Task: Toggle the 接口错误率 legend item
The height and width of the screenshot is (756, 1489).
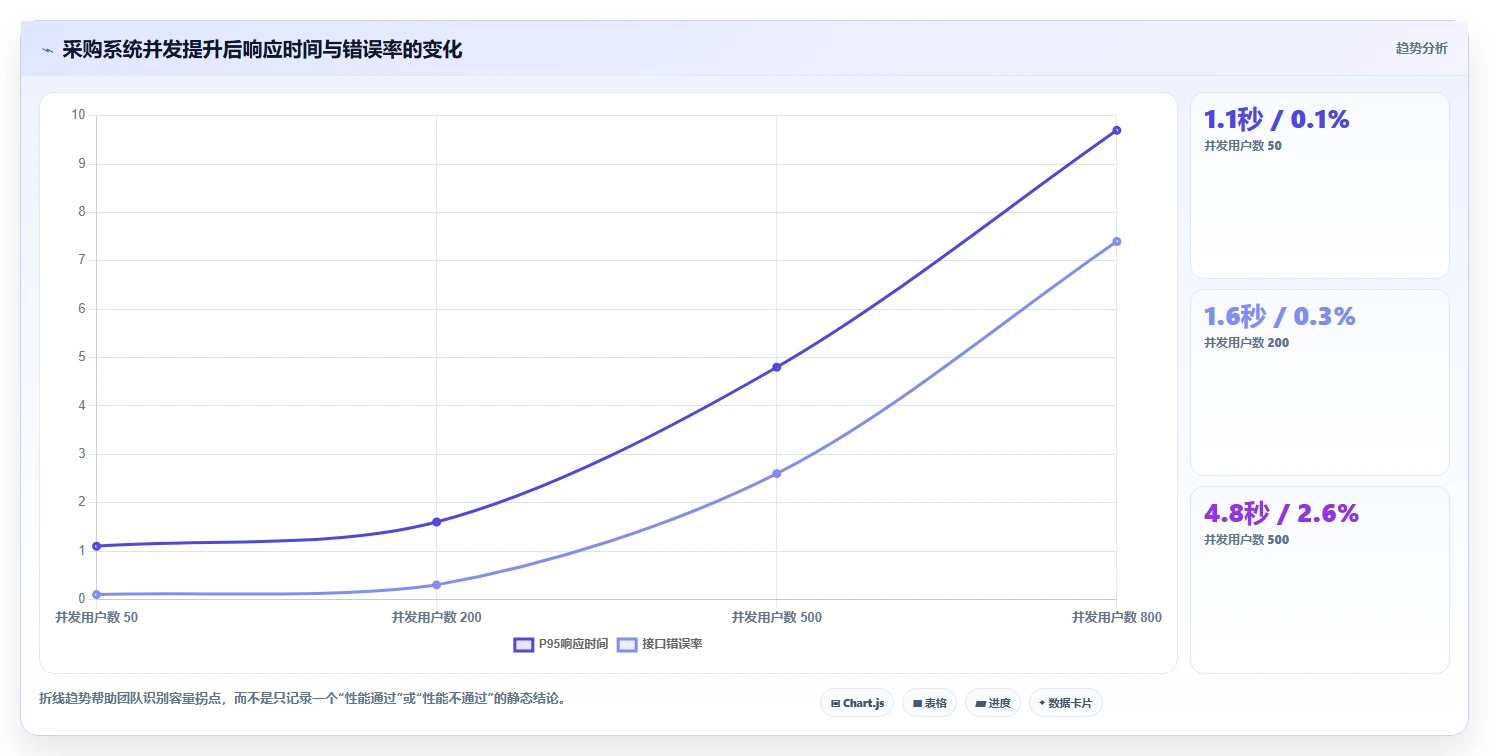Action: click(660, 644)
